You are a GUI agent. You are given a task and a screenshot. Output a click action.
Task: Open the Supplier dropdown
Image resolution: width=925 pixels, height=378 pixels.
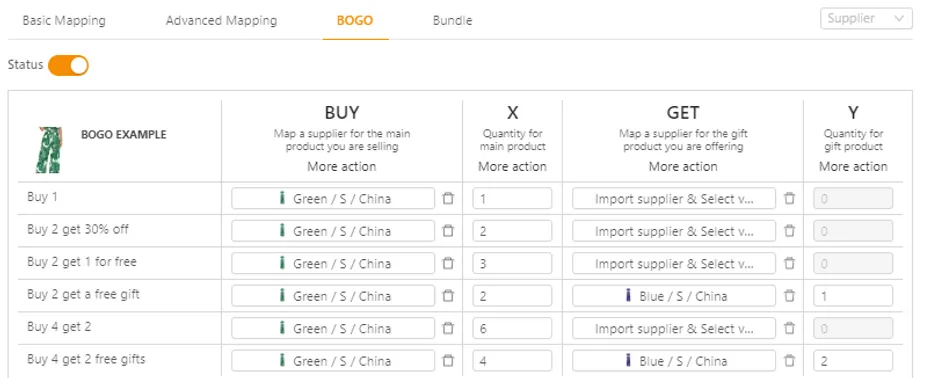866,18
